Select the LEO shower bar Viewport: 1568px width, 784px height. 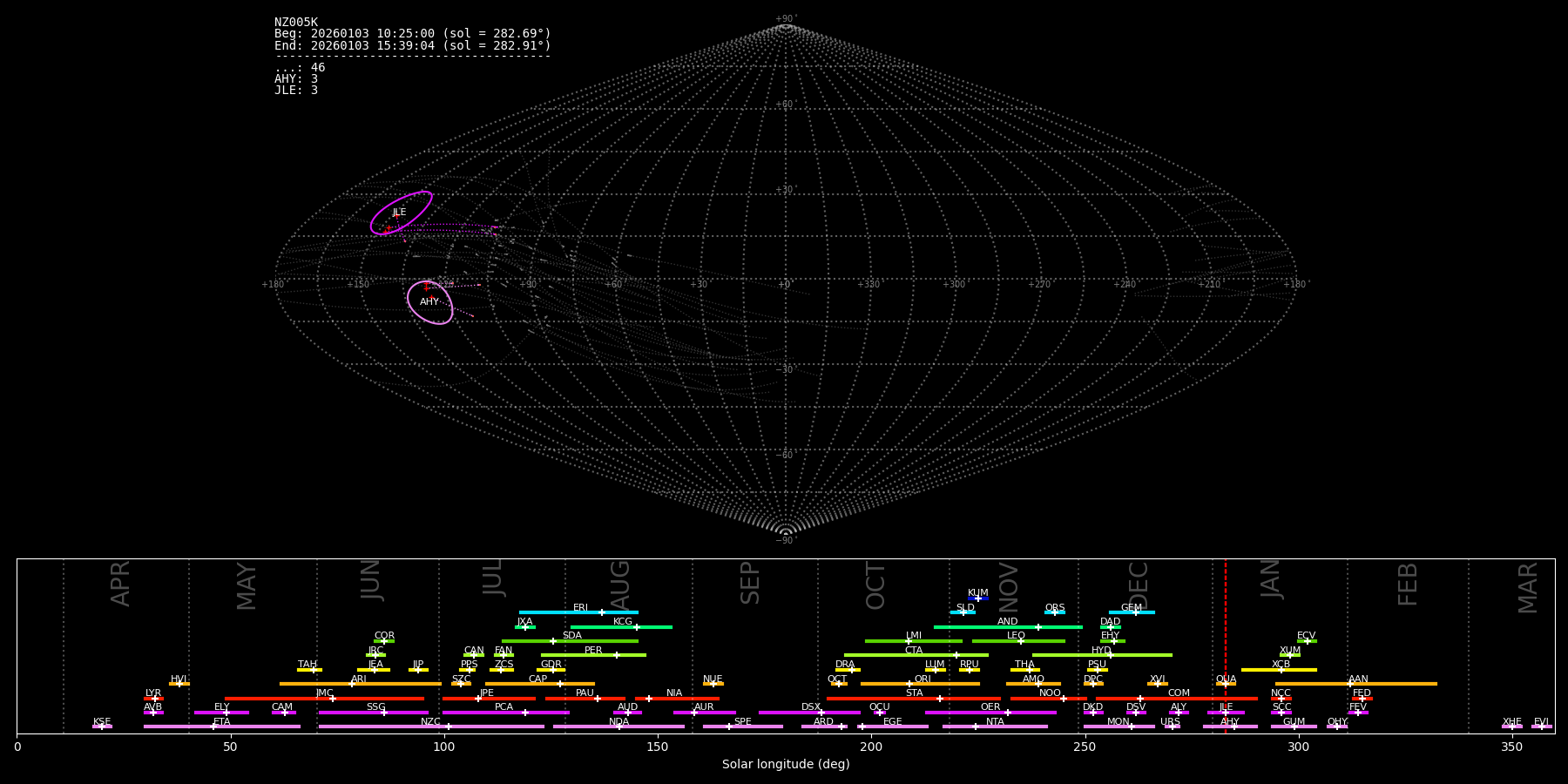(x=1018, y=641)
